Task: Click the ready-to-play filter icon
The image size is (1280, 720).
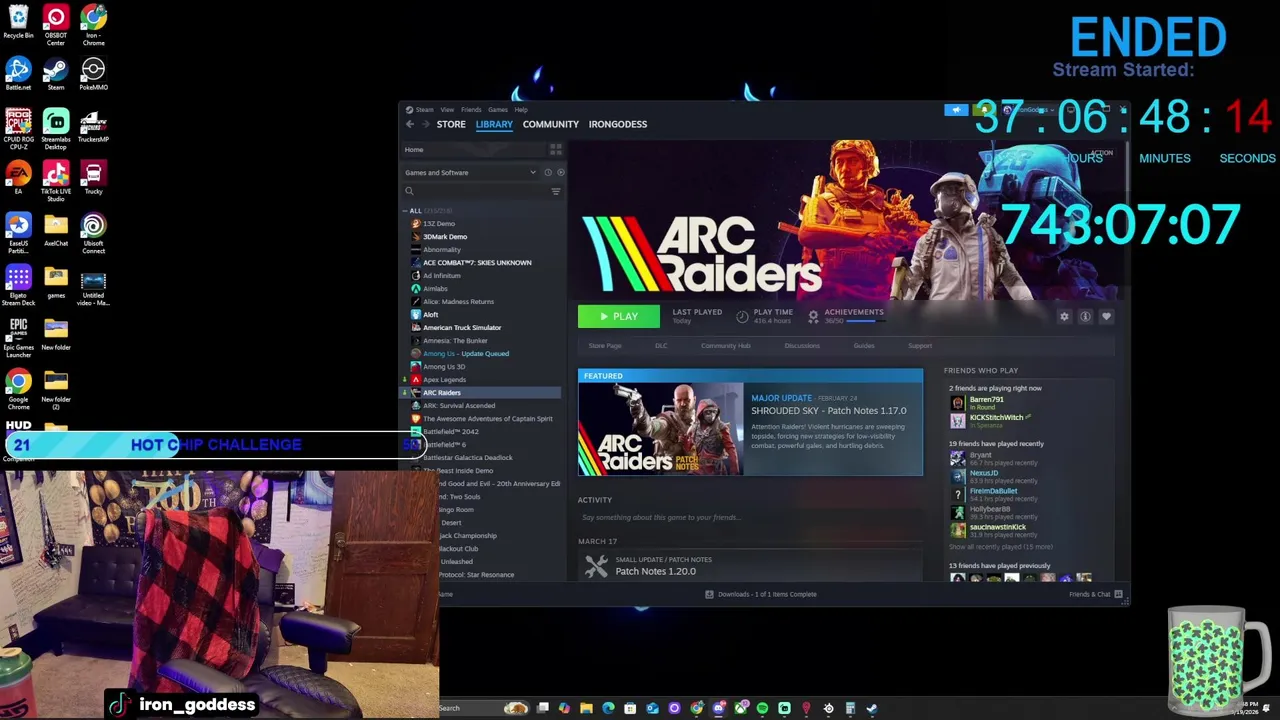Action: (x=560, y=172)
